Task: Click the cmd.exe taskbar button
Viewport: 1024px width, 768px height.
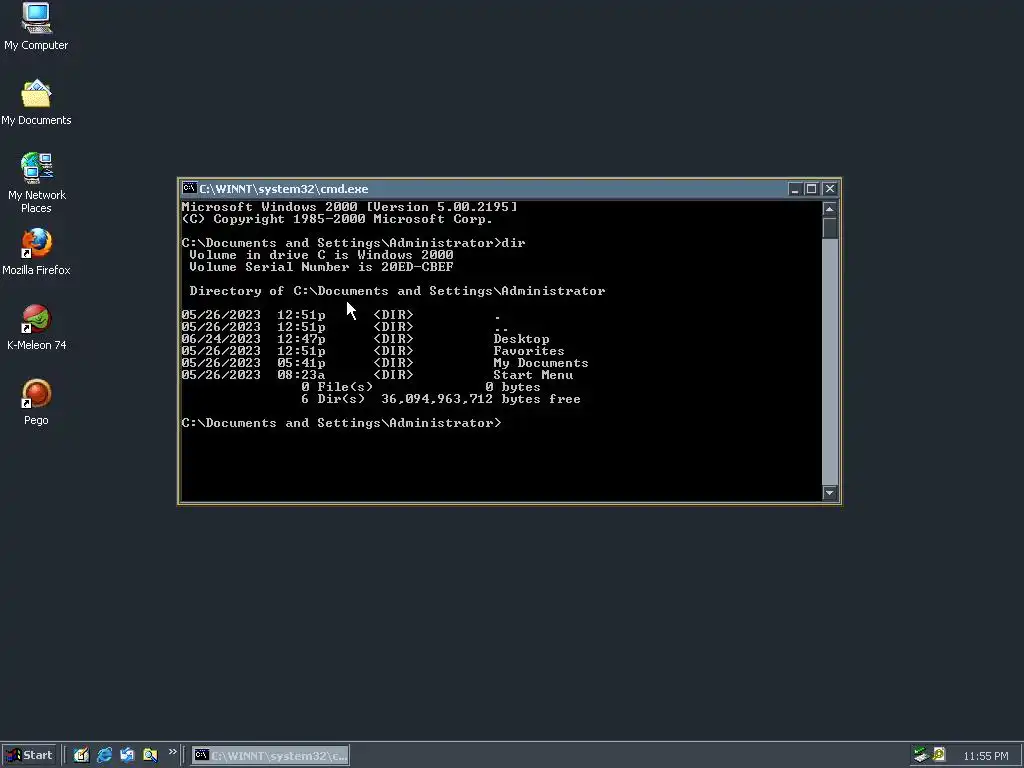Action: pos(270,755)
